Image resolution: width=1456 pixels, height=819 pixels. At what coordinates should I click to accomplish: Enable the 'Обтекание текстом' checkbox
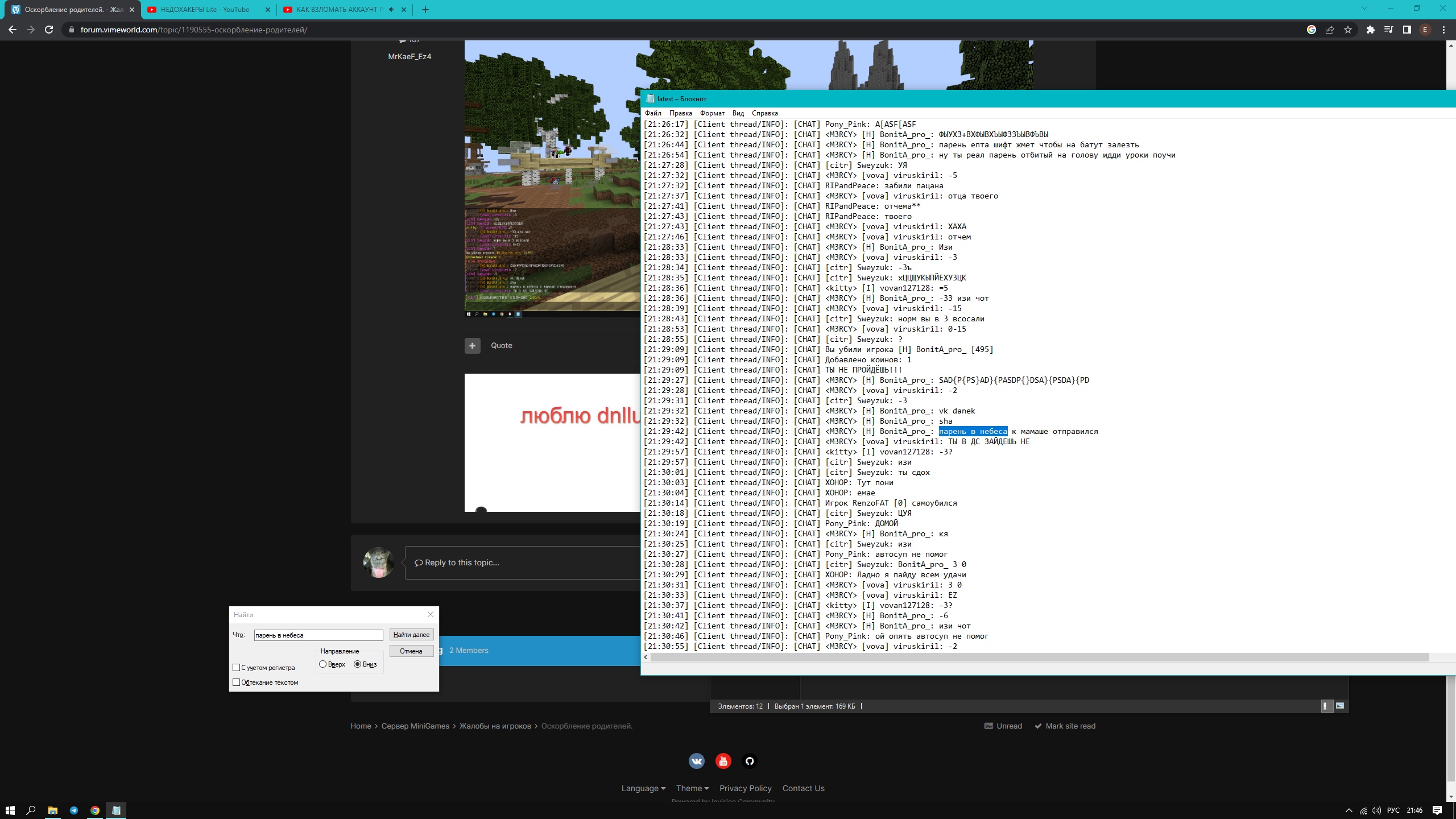237,682
